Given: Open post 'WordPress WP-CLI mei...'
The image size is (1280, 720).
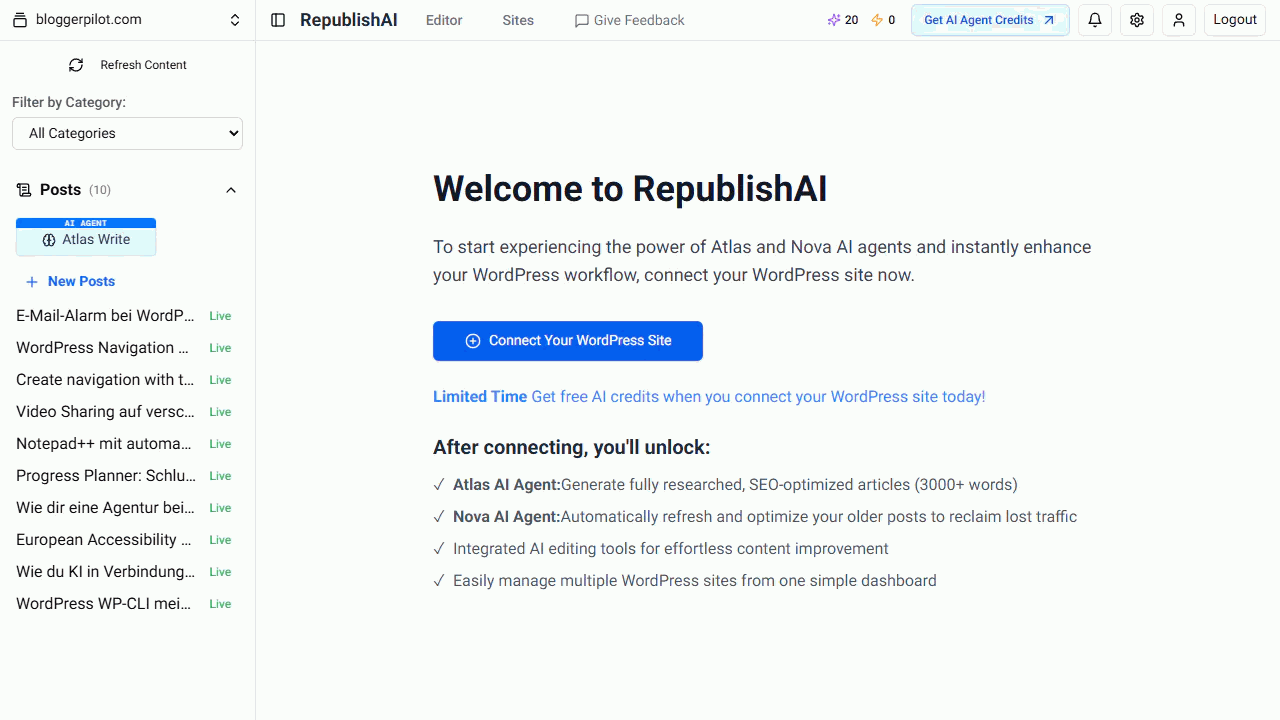Looking at the screenshot, I should tap(104, 604).
